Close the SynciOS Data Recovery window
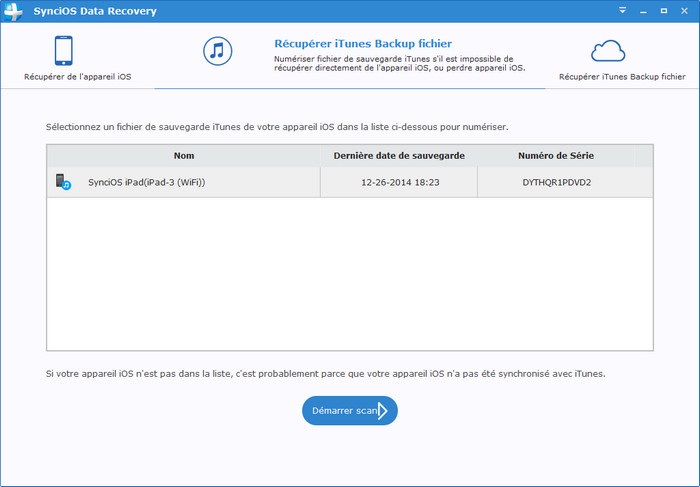Image resolution: width=700 pixels, height=487 pixels. 684,11
